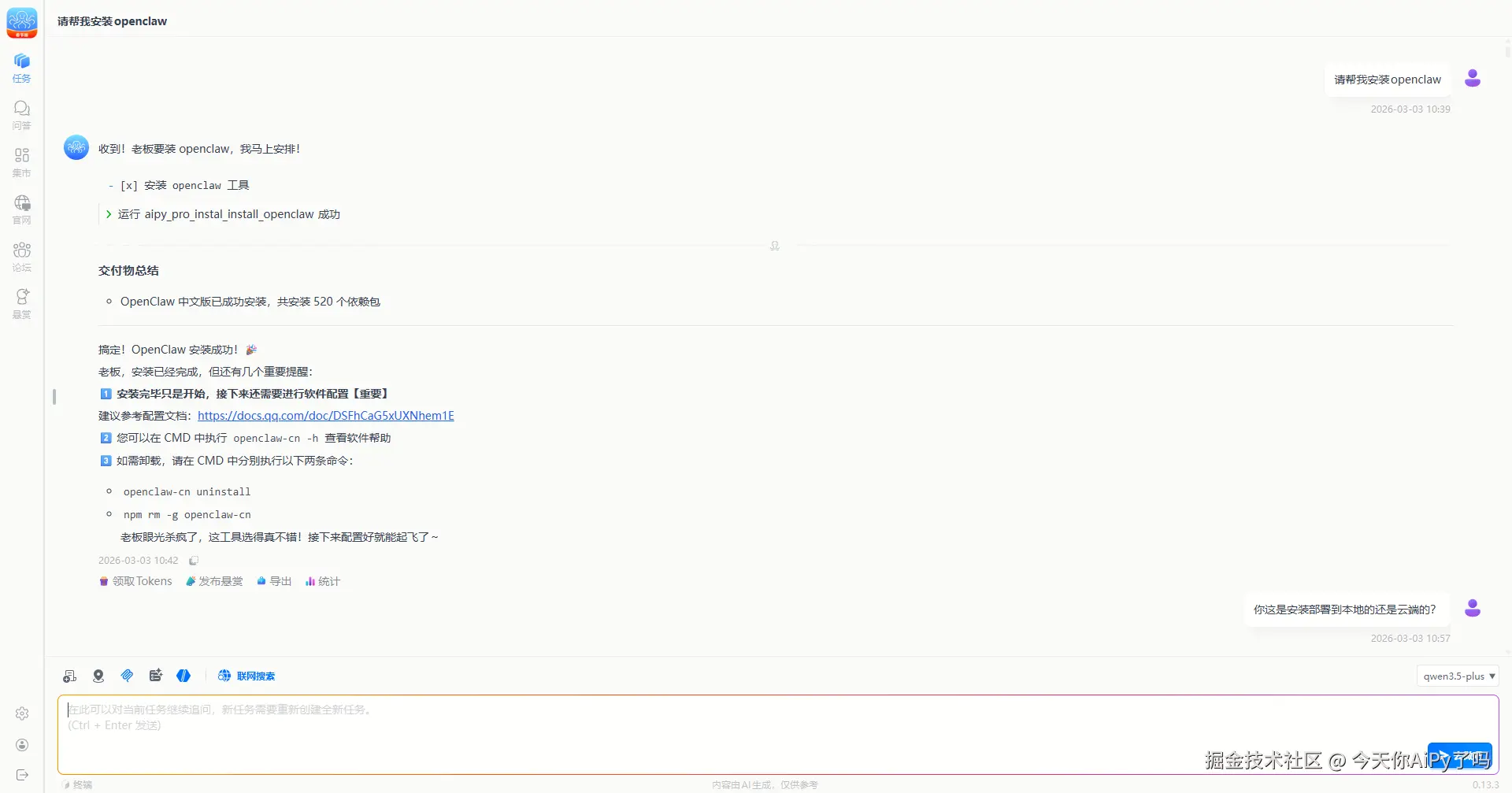Click the blue hexagon toolbar icon
This screenshot has height=793, width=1512.
pyautogui.click(x=183, y=676)
